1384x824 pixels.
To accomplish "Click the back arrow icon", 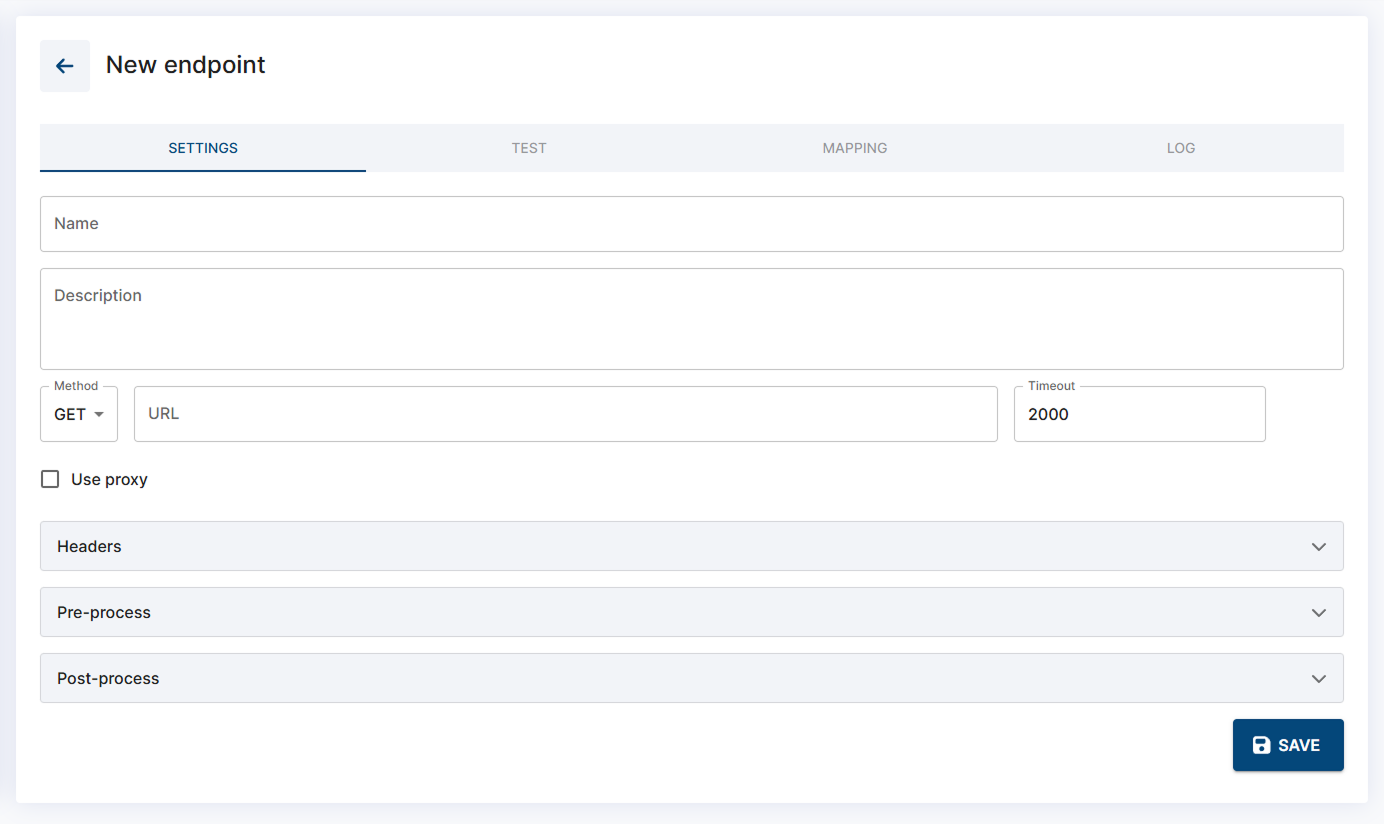I will 65,66.
